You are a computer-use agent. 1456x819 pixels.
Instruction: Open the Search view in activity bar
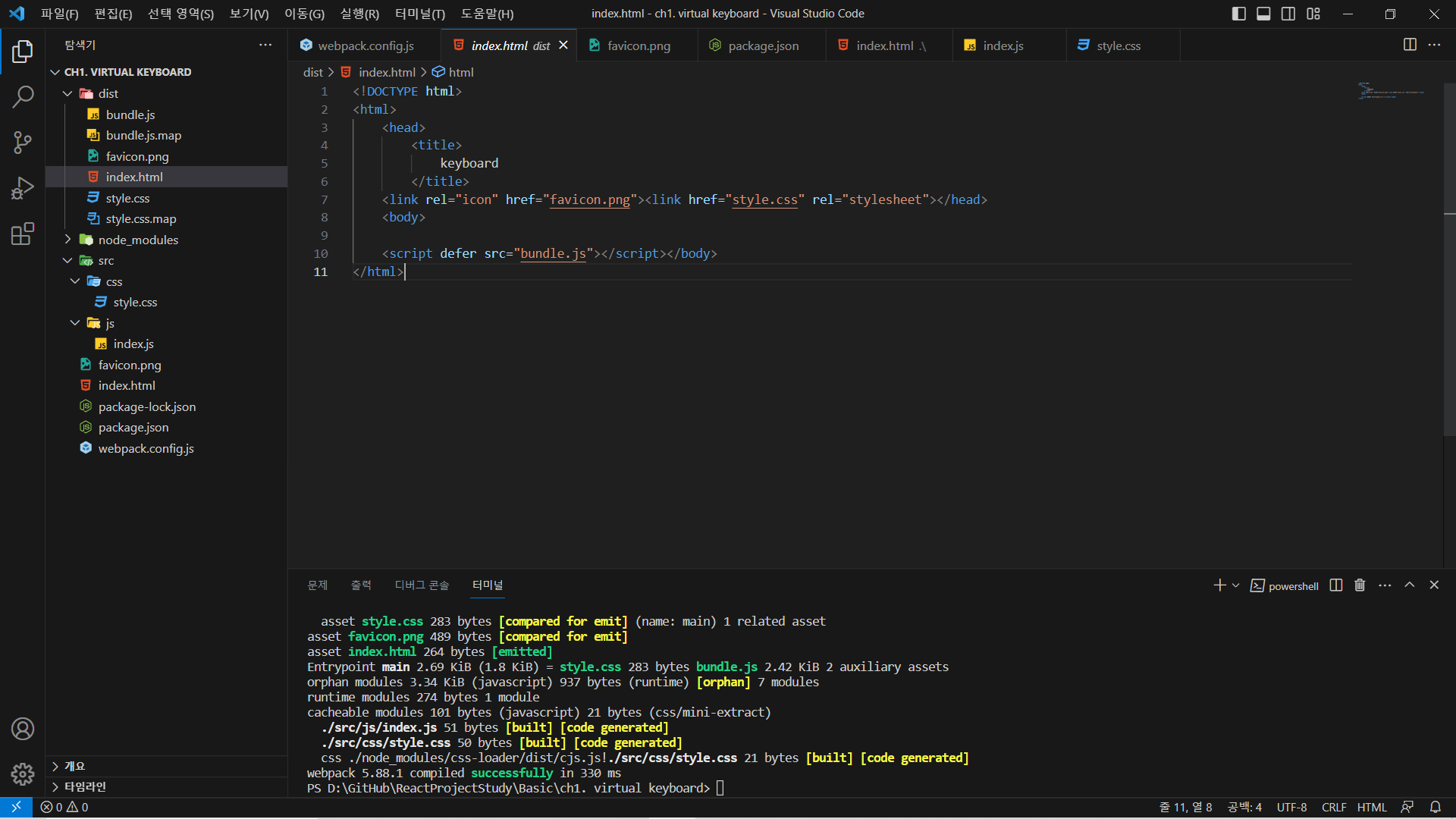click(x=23, y=97)
